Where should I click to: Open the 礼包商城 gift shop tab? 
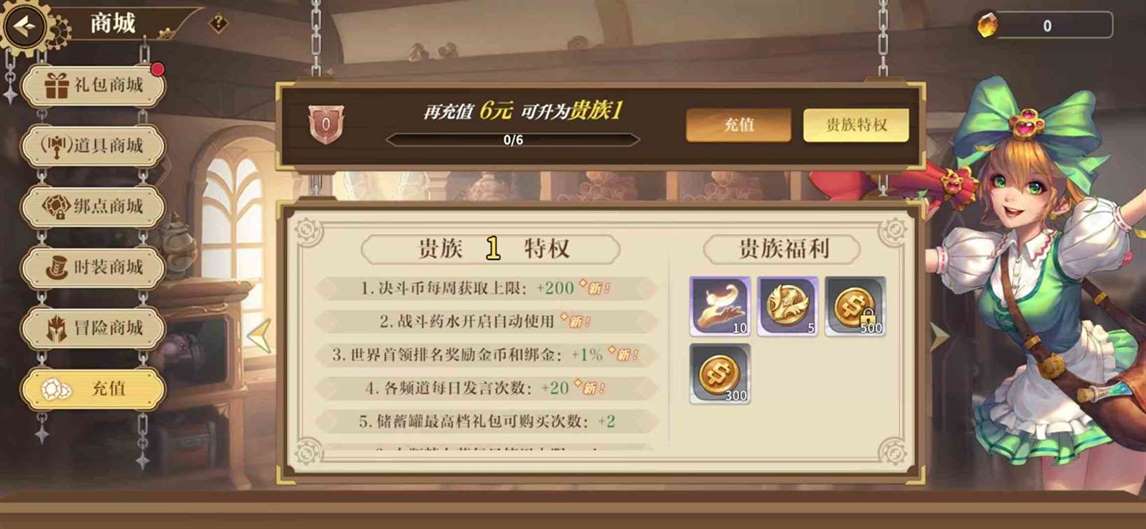pyautogui.click(x=94, y=85)
